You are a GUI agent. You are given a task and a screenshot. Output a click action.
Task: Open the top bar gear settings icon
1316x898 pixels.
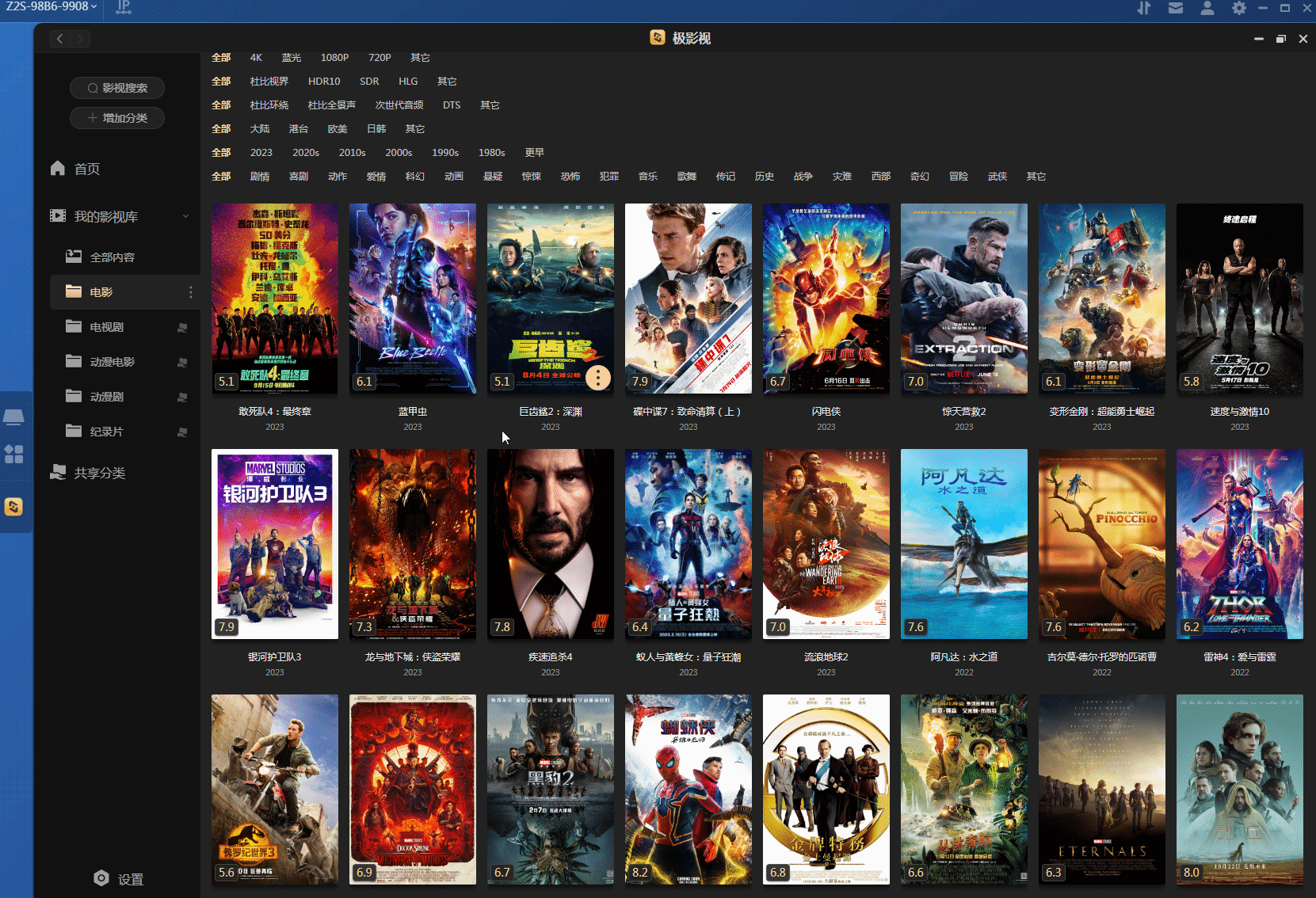pyautogui.click(x=1239, y=8)
